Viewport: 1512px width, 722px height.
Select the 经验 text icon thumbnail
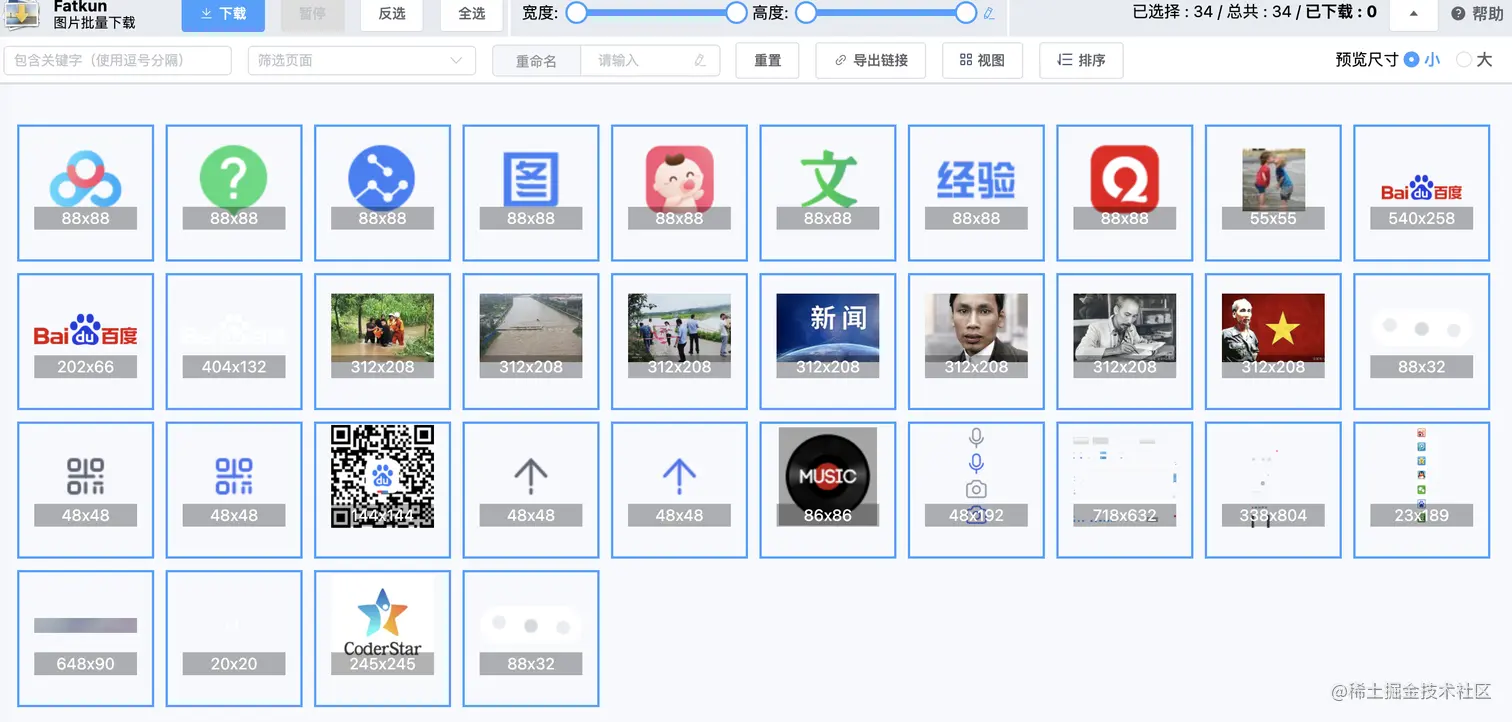click(976, 193)
